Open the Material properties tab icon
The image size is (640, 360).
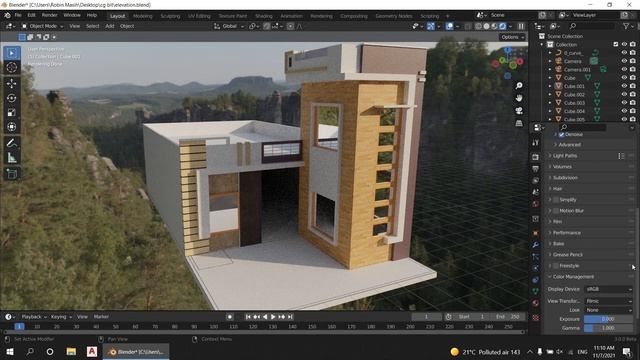[x=536, y=303]
